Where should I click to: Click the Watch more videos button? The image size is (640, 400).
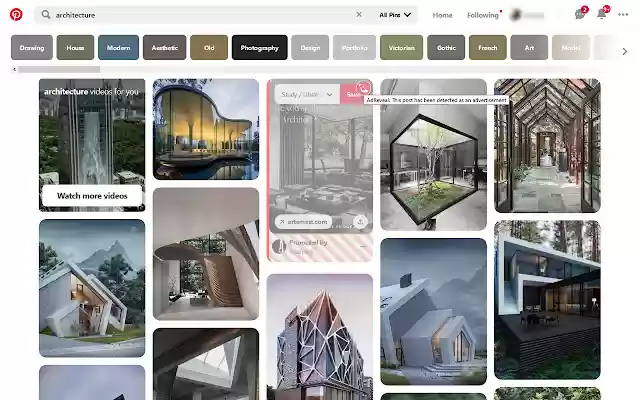[x=92, y=196]
